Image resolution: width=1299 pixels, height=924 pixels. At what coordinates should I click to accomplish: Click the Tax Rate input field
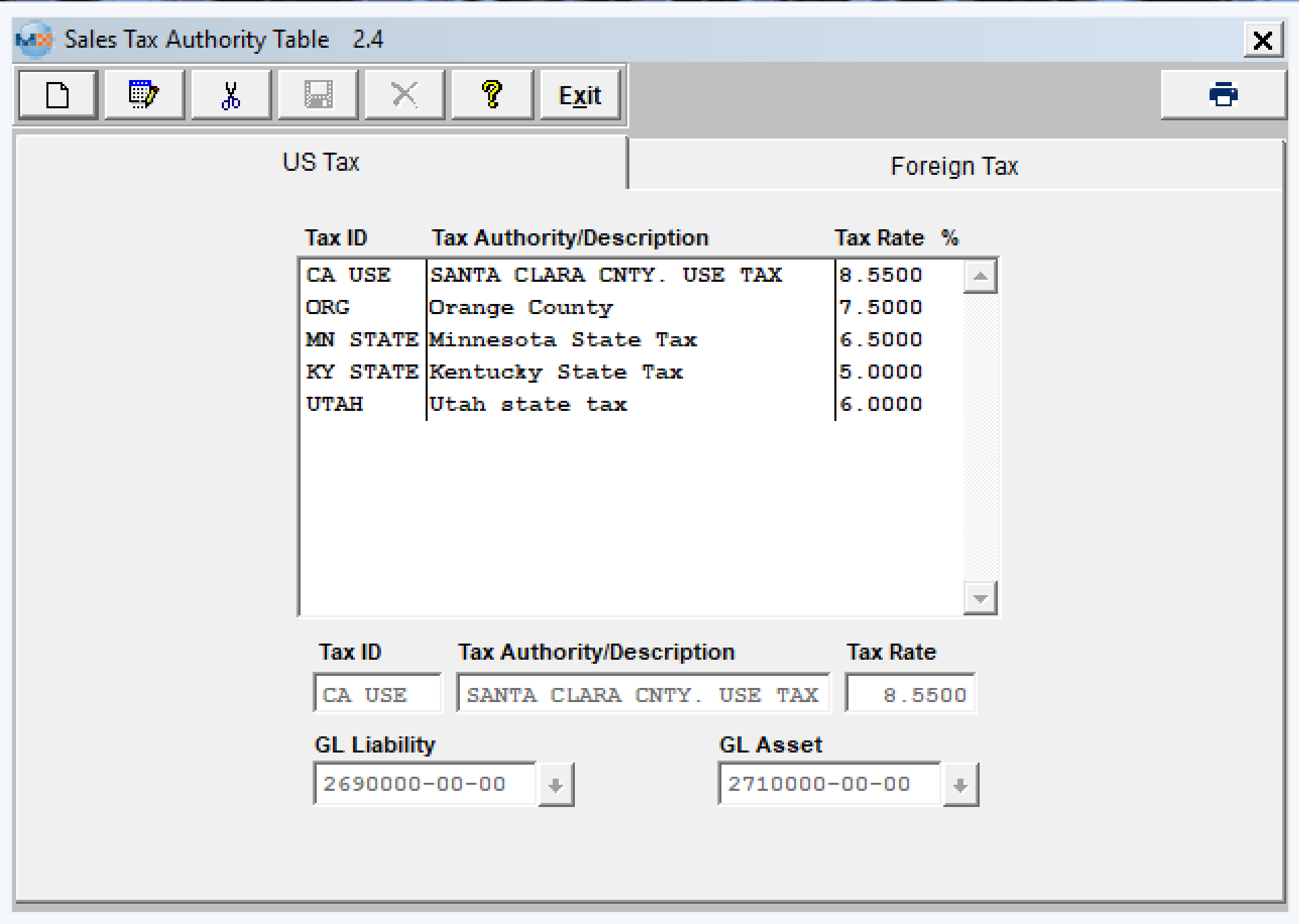pos(910,693)
